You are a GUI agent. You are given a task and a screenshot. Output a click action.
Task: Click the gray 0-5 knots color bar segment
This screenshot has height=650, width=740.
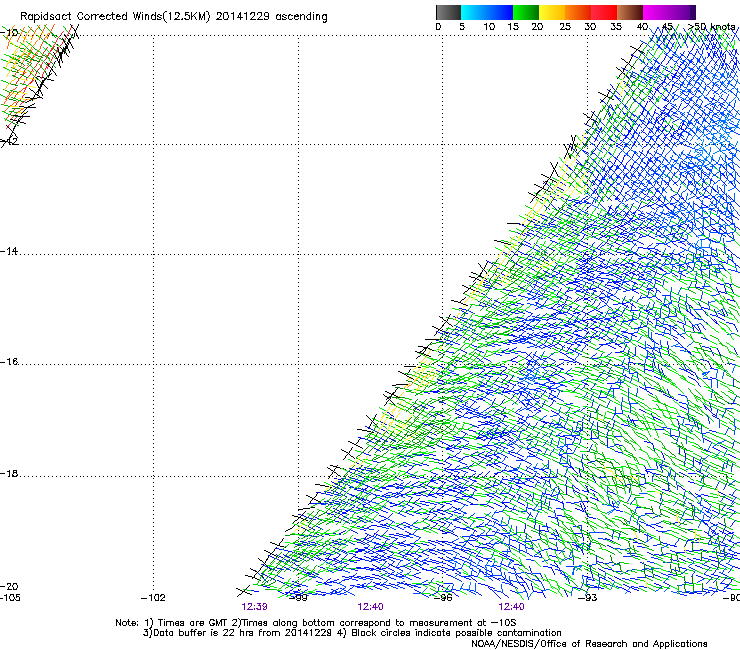(448, 12)
